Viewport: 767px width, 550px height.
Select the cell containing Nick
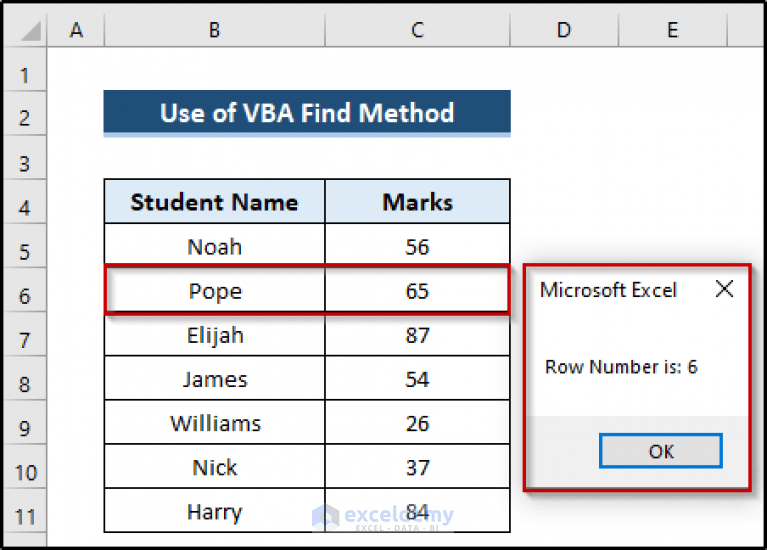pyautogui.click(x=214, y=466)
